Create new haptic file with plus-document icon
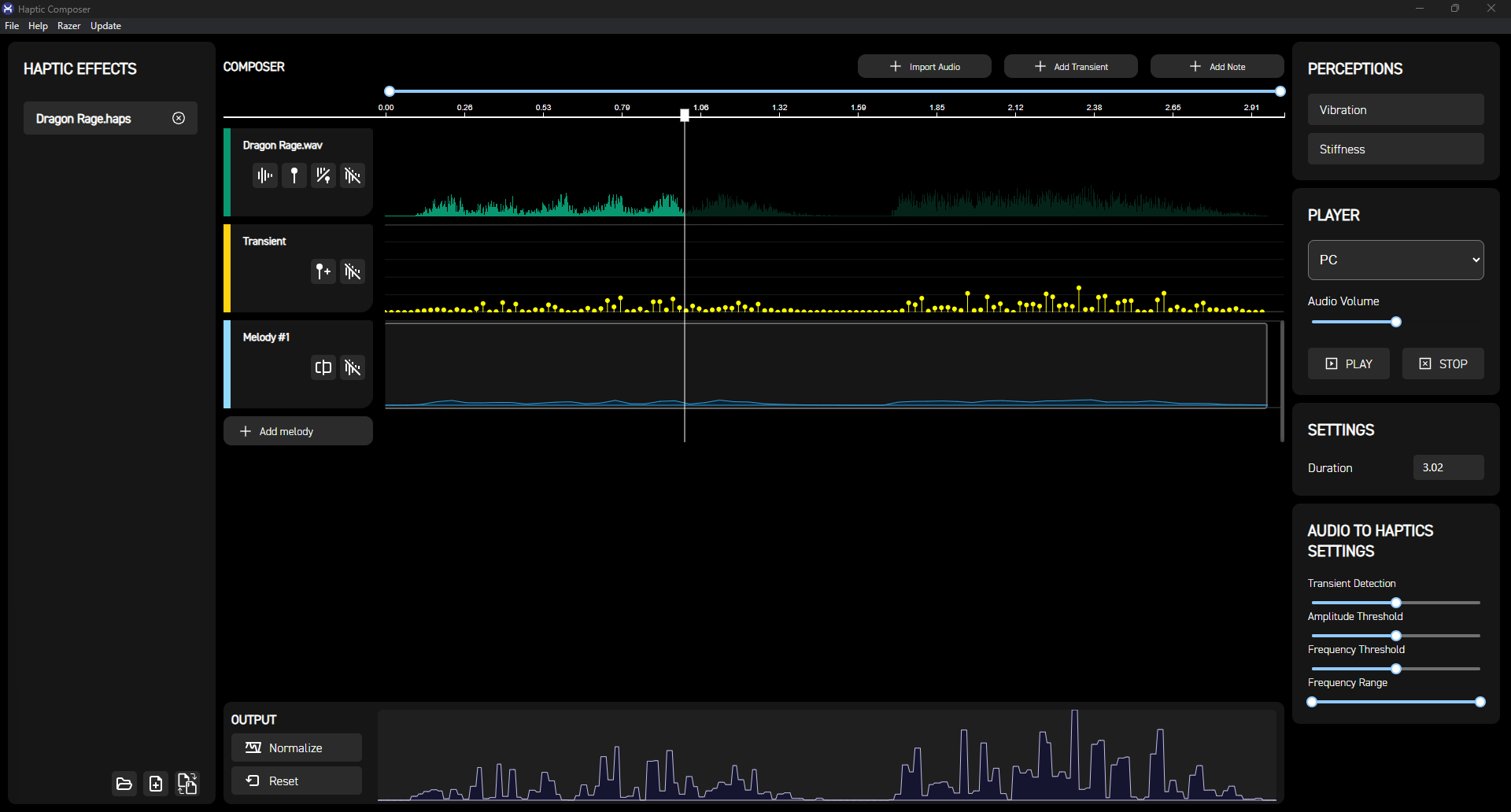 click(156, 784)
